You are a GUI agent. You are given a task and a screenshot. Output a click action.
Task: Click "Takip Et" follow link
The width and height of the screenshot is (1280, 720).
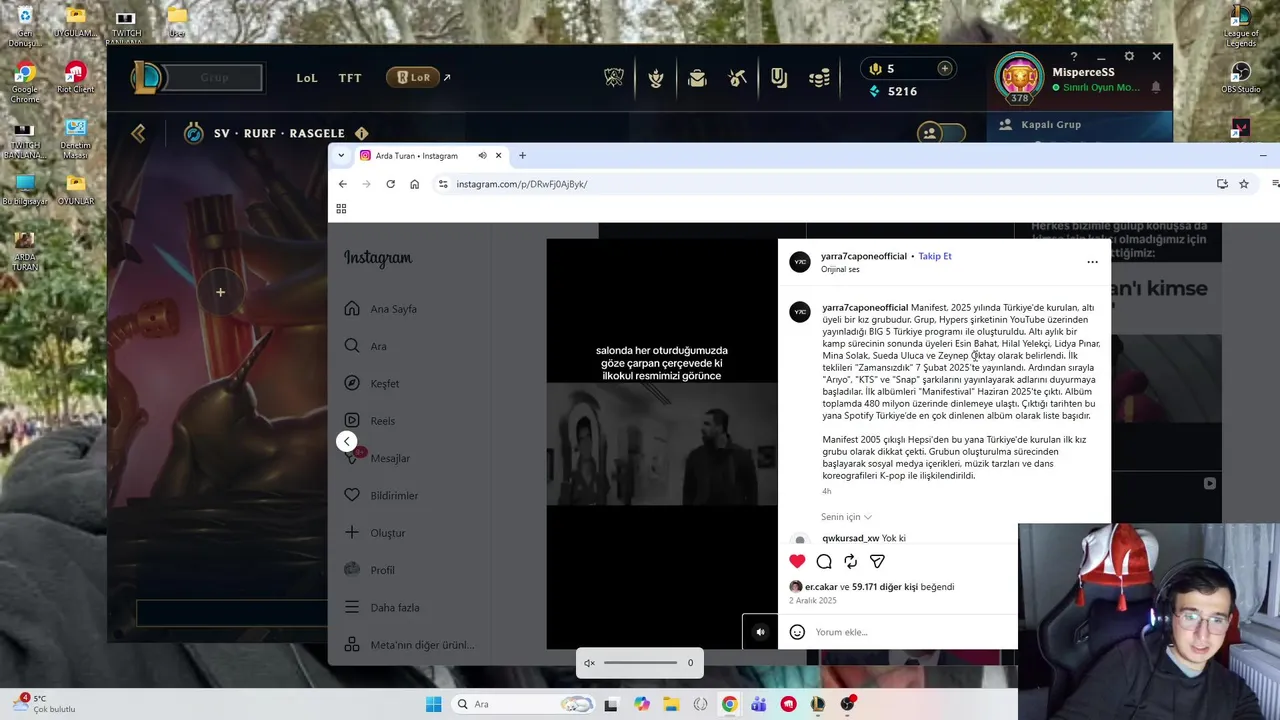935,256
